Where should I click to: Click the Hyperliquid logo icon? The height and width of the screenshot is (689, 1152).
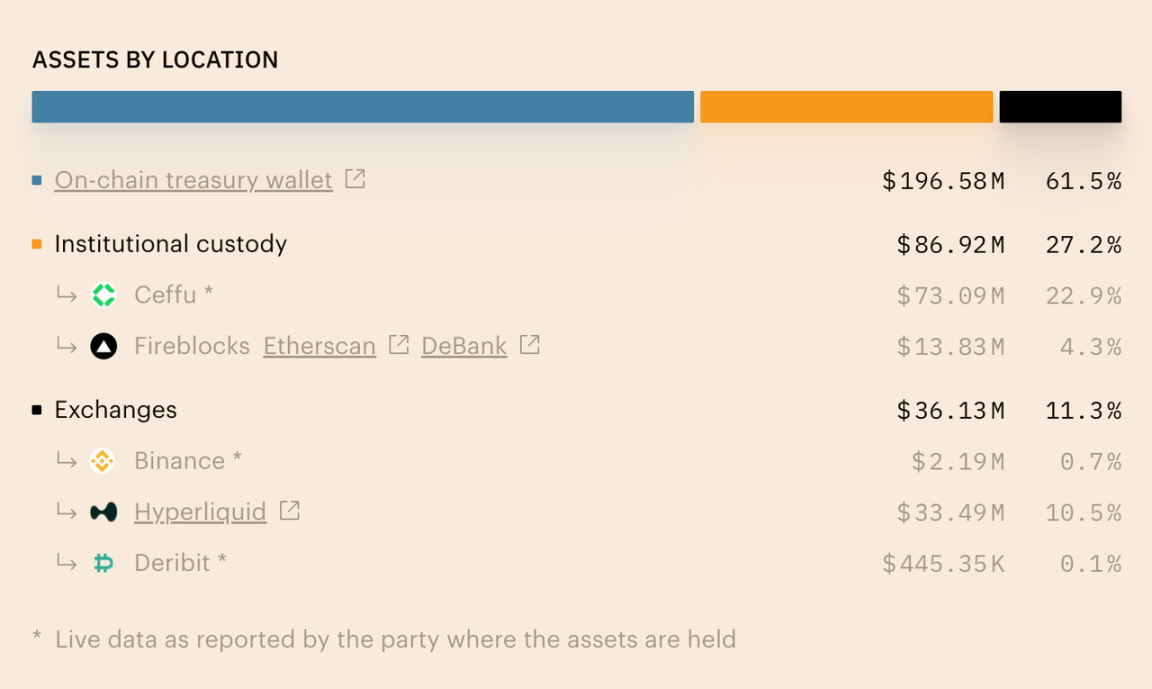pyautogui.click(x=104, y=512)
